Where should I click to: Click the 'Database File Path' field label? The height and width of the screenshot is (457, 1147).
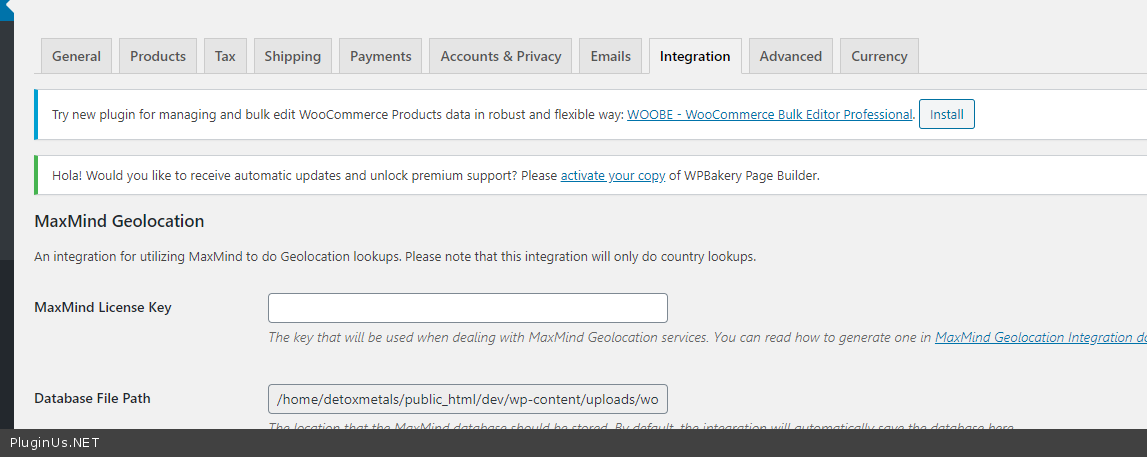pos(92,399)
